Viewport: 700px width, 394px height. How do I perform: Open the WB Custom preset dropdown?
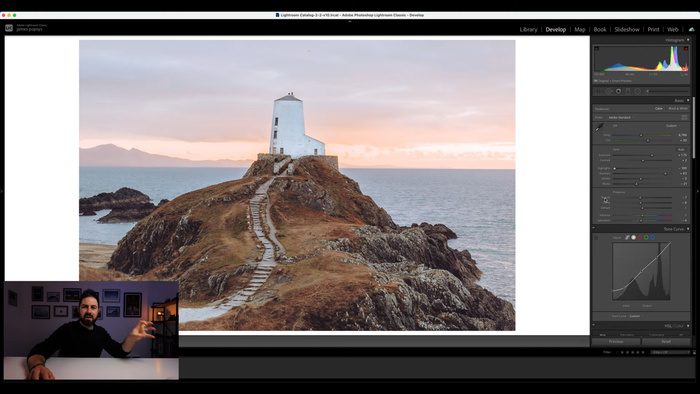[x=672, y=126]
